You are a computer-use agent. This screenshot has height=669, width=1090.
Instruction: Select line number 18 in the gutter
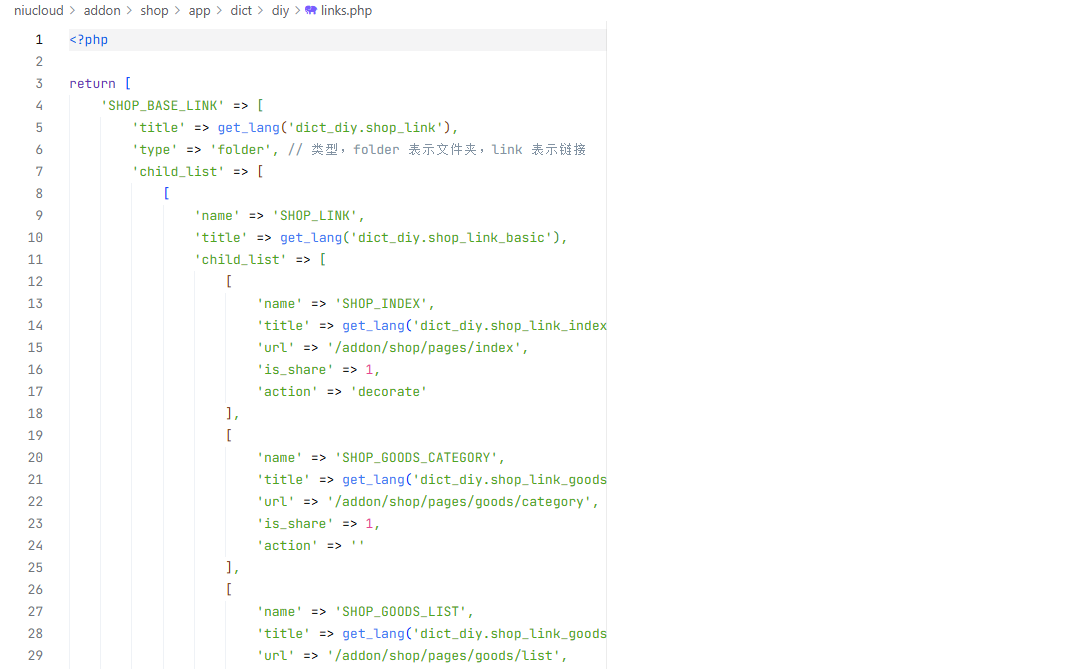(x=35, y=414)
